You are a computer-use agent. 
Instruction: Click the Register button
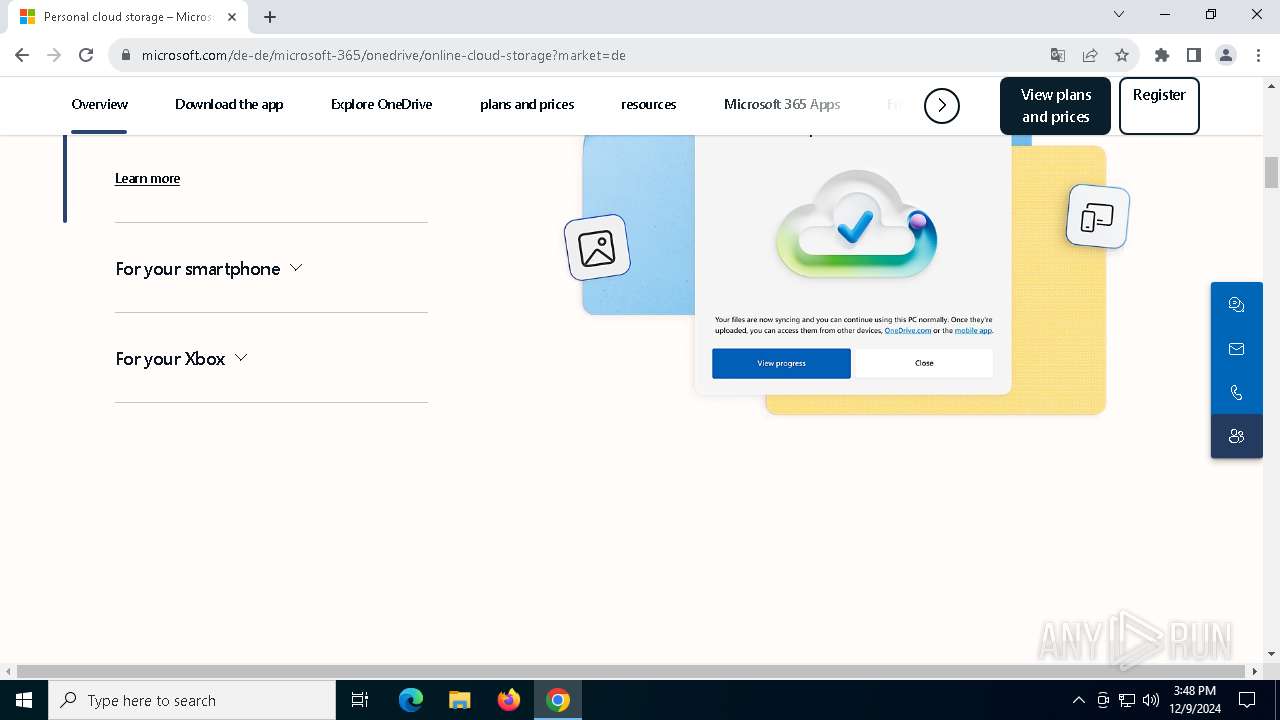pyautogui.click(x=1159, y=106)
